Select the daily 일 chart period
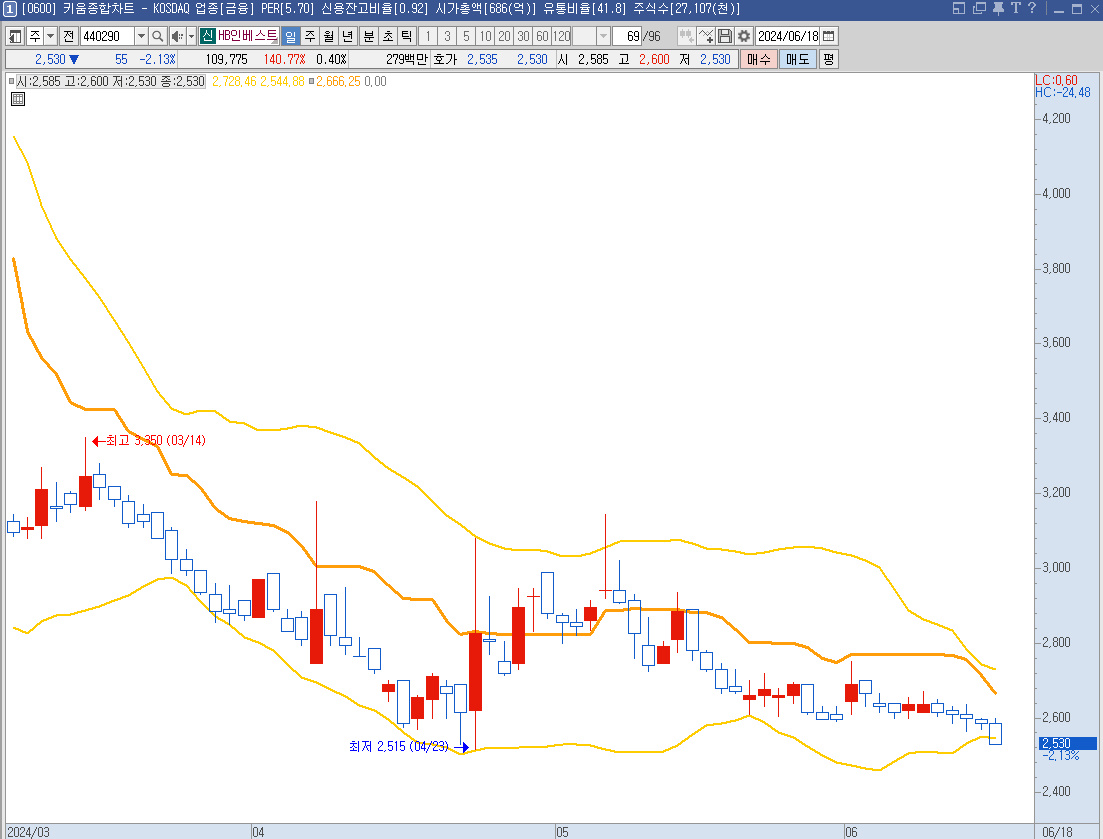The image size is (1103, 839). pos(291,36)
